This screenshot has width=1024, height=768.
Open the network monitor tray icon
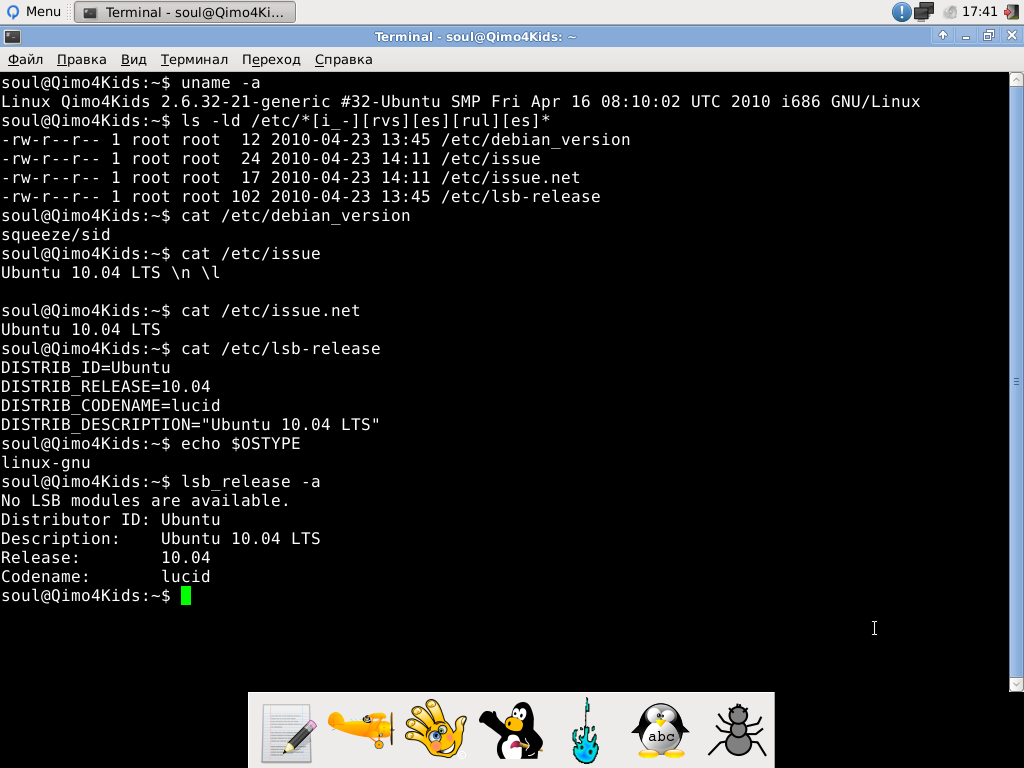[x=924, y=12]
